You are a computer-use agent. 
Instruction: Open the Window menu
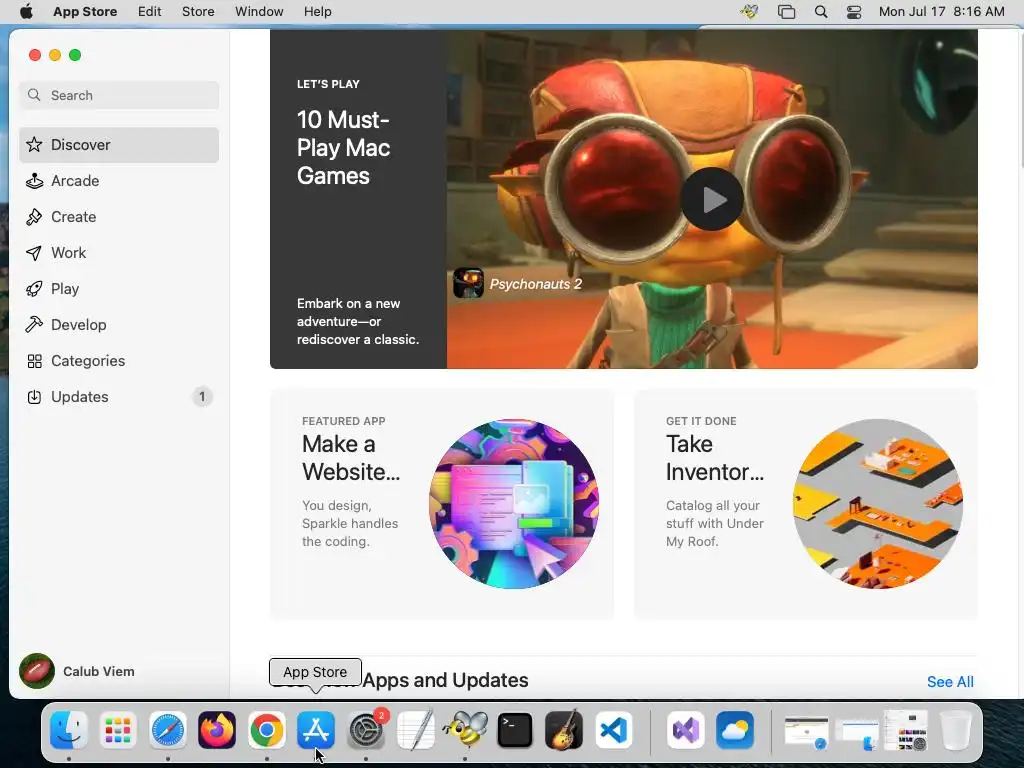pos(259,12)
